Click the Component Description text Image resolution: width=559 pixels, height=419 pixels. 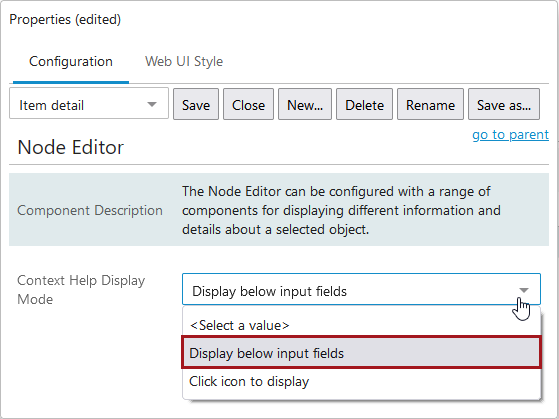tap(90, 210)
